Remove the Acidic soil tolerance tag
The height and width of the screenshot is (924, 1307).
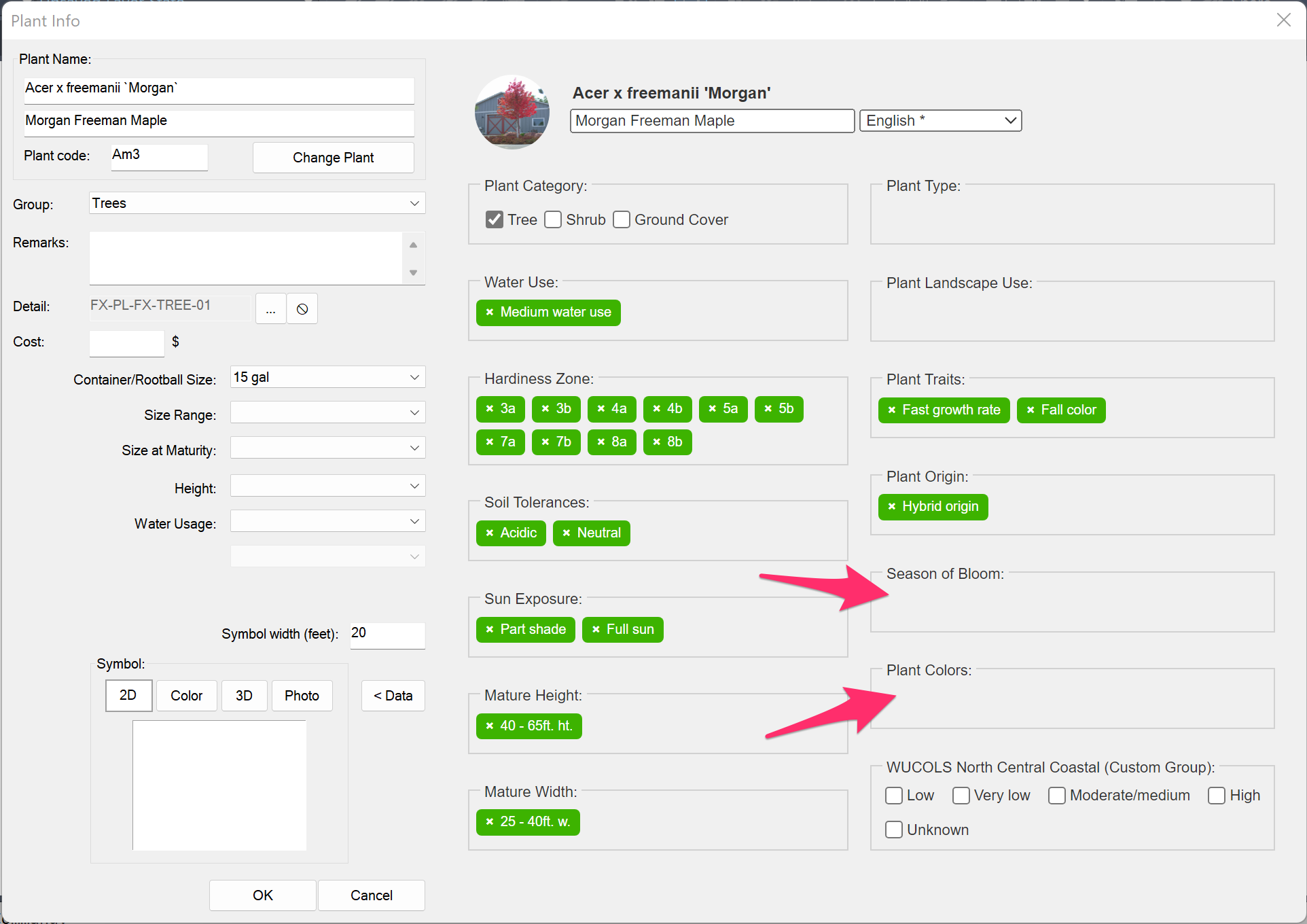pos(490,533)
